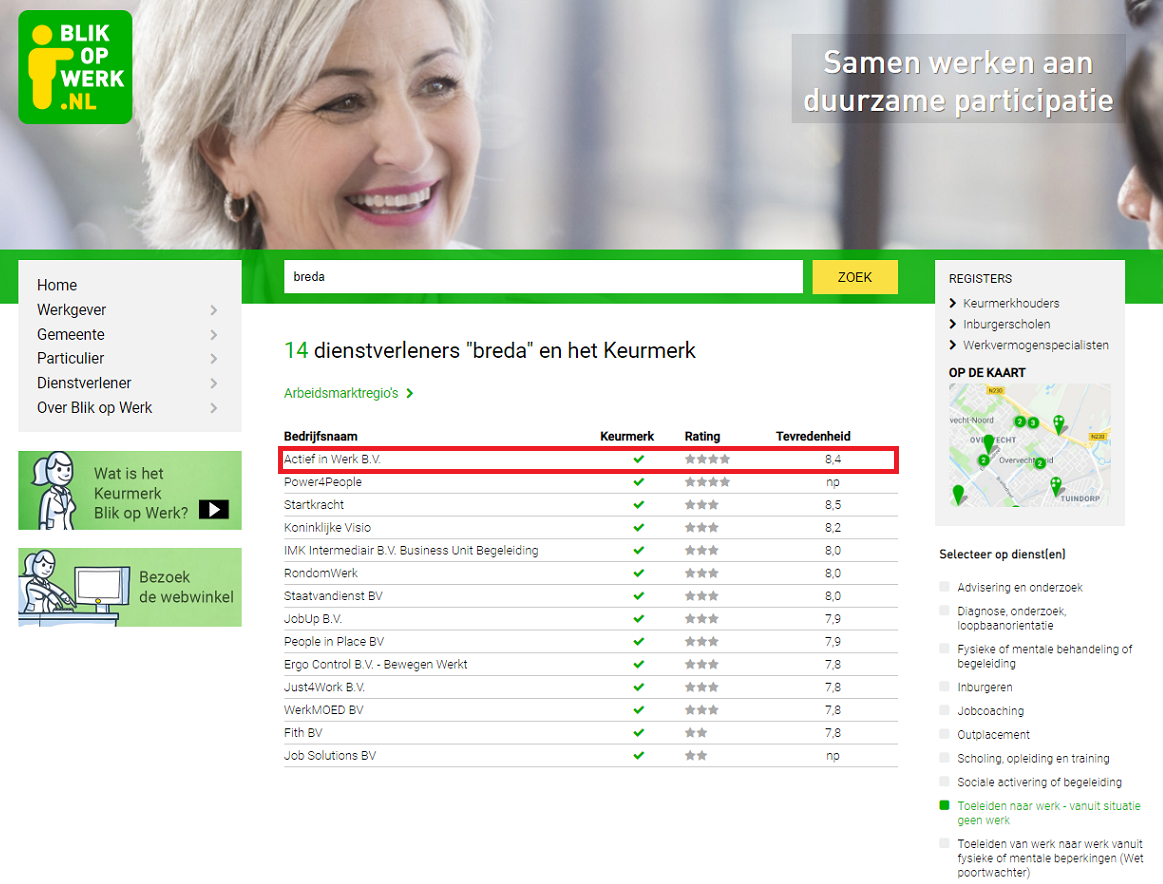Uncheck Toeleiden naar werk filter
This screenshot has height=884, width=1163.
945,805
